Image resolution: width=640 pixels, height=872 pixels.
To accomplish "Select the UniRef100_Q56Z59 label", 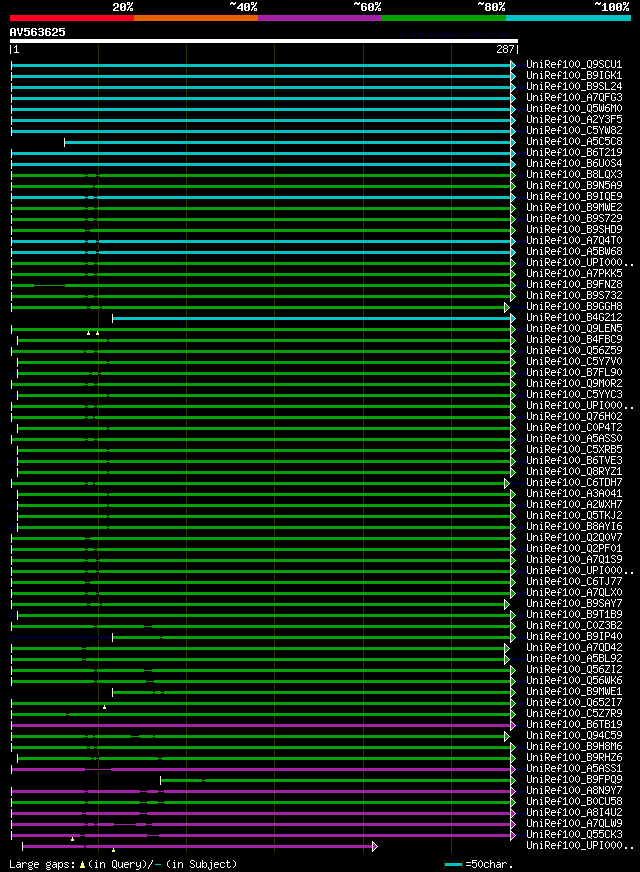I will coord(574,351).
